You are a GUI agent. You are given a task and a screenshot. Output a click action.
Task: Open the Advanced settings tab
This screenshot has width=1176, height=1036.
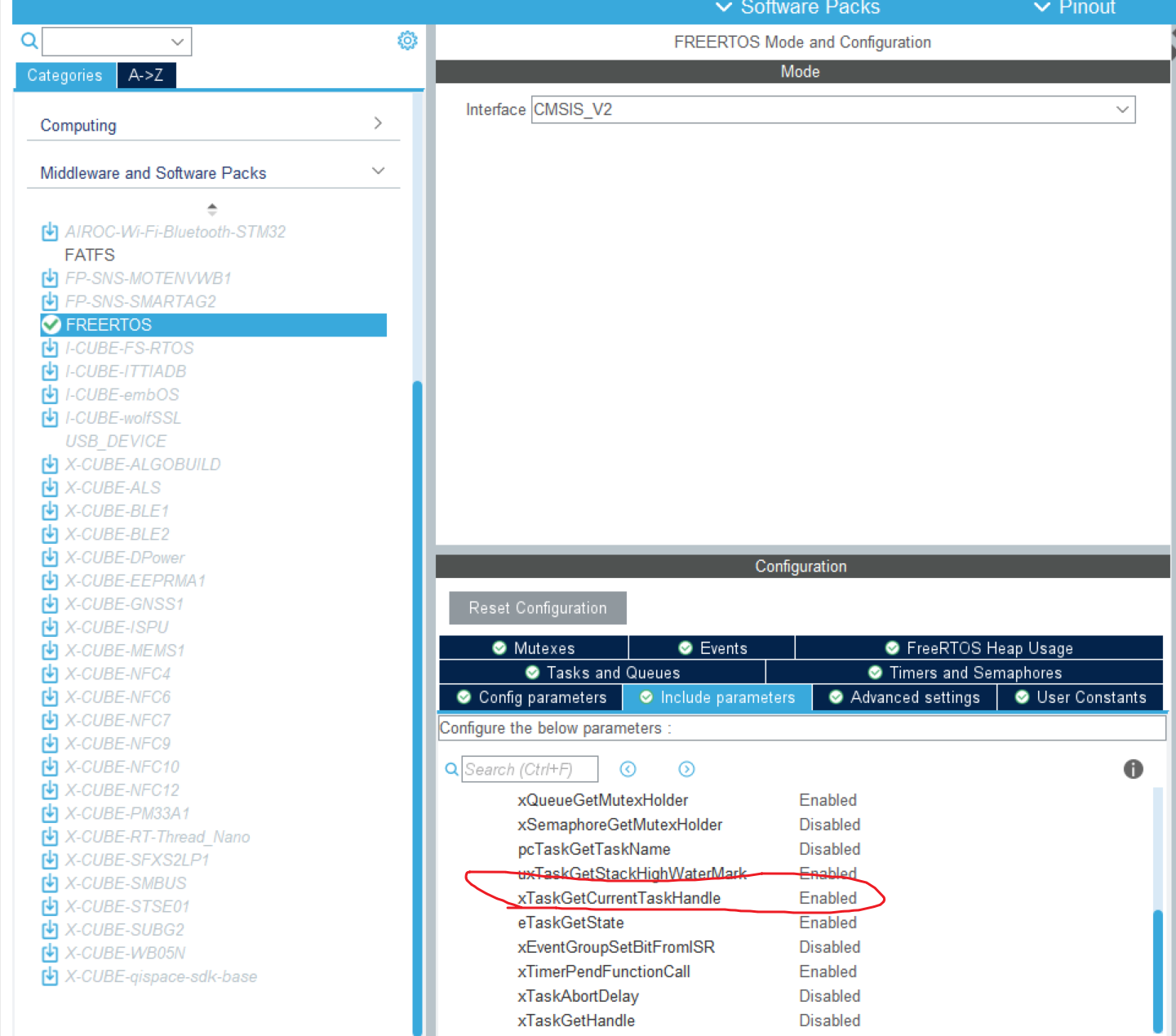coord(904,697)
